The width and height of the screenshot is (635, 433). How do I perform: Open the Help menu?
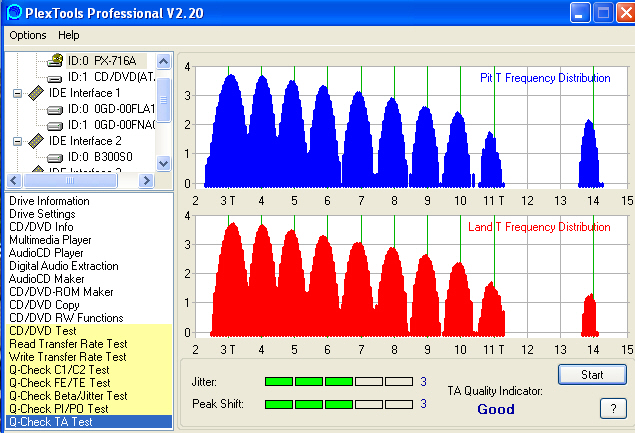(68, 35)
